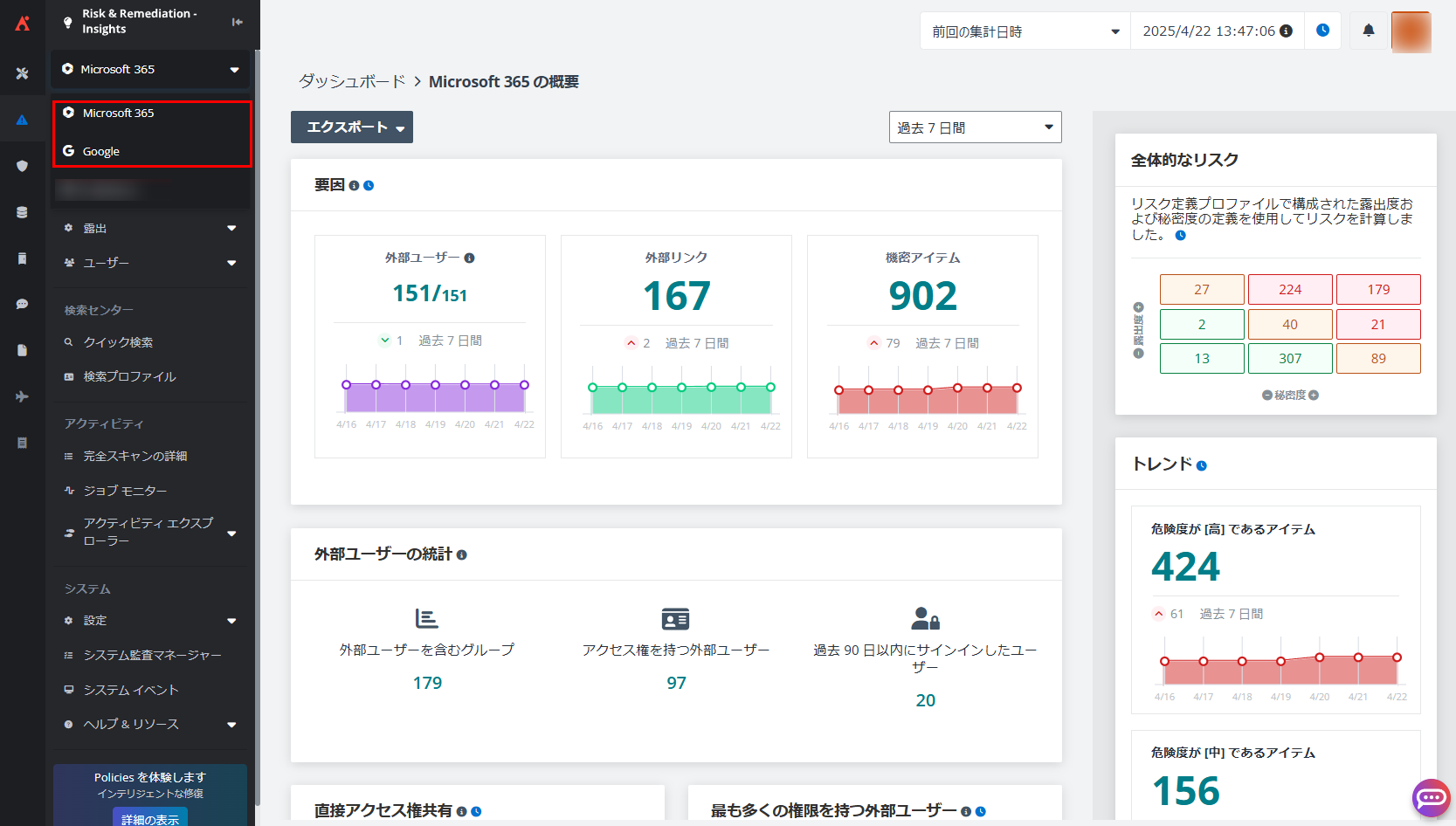Click ダッシュボード breadcrumb link
Viewport: 1456px width, 826px height.
pyautogui.click(x=352, y=81)
